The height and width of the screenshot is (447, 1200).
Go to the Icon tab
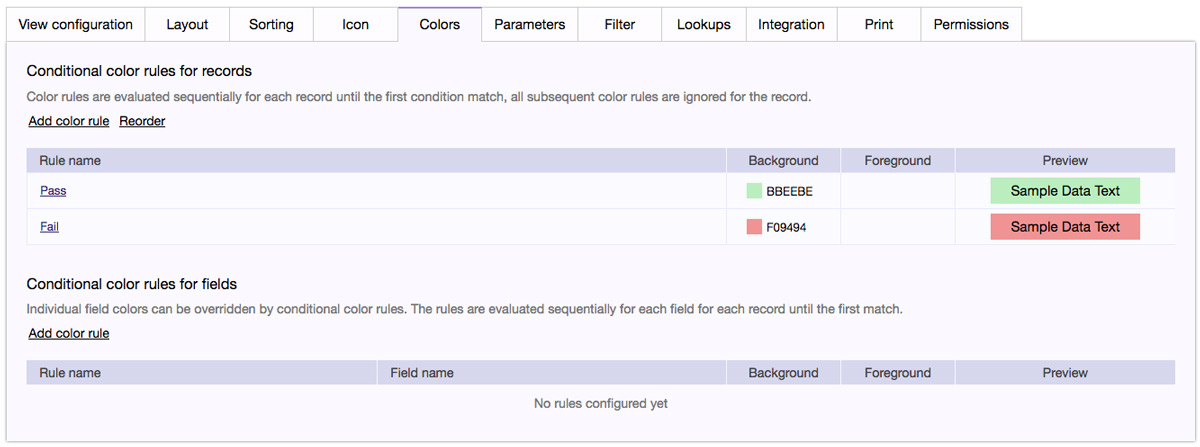point(355,24)
